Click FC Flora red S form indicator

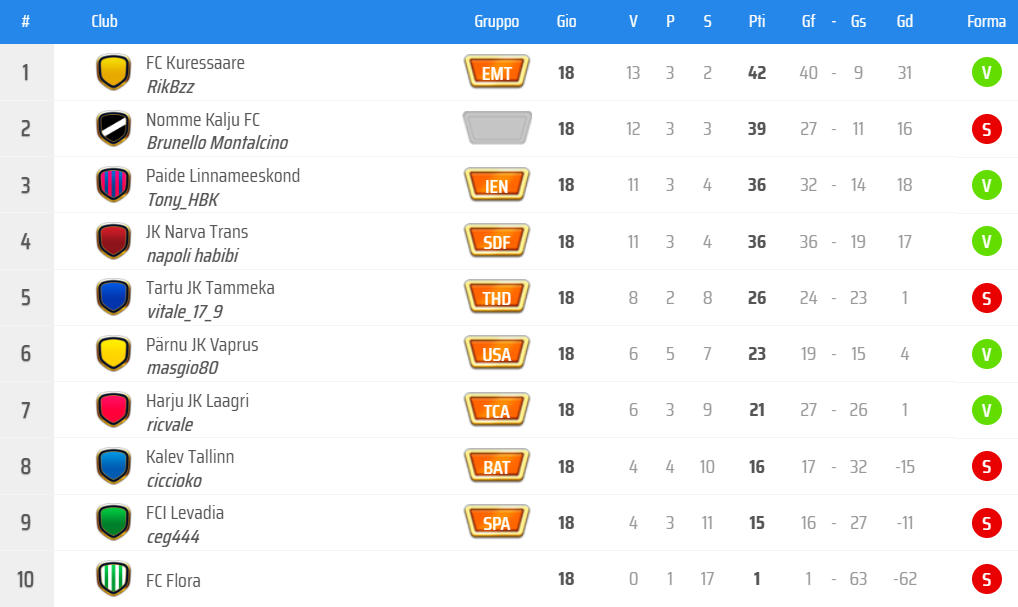pyautogui.click(x=986, y=579)
